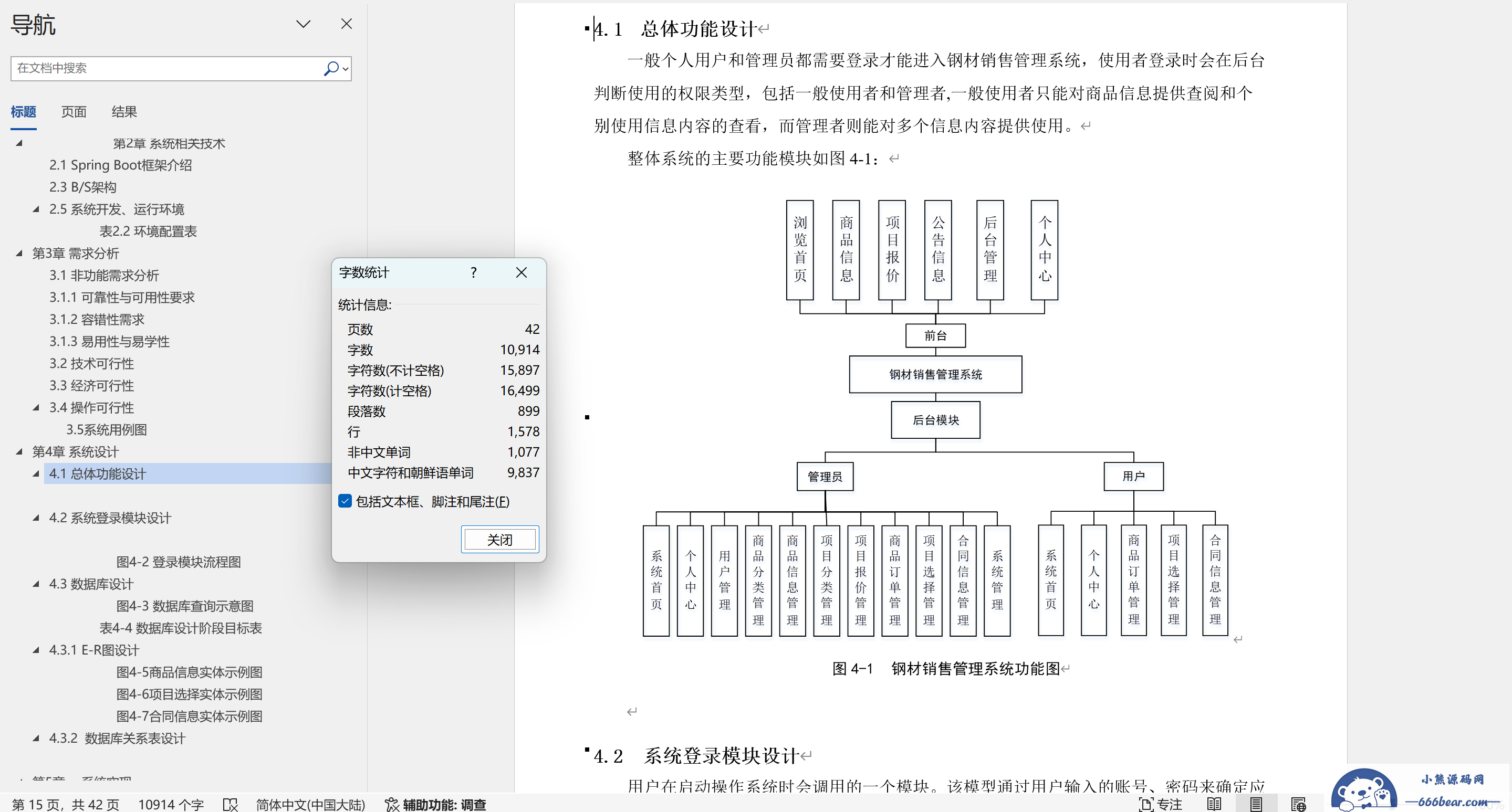Collapse the 4.1 总体功能设计 heading

[x=36, y=473]
